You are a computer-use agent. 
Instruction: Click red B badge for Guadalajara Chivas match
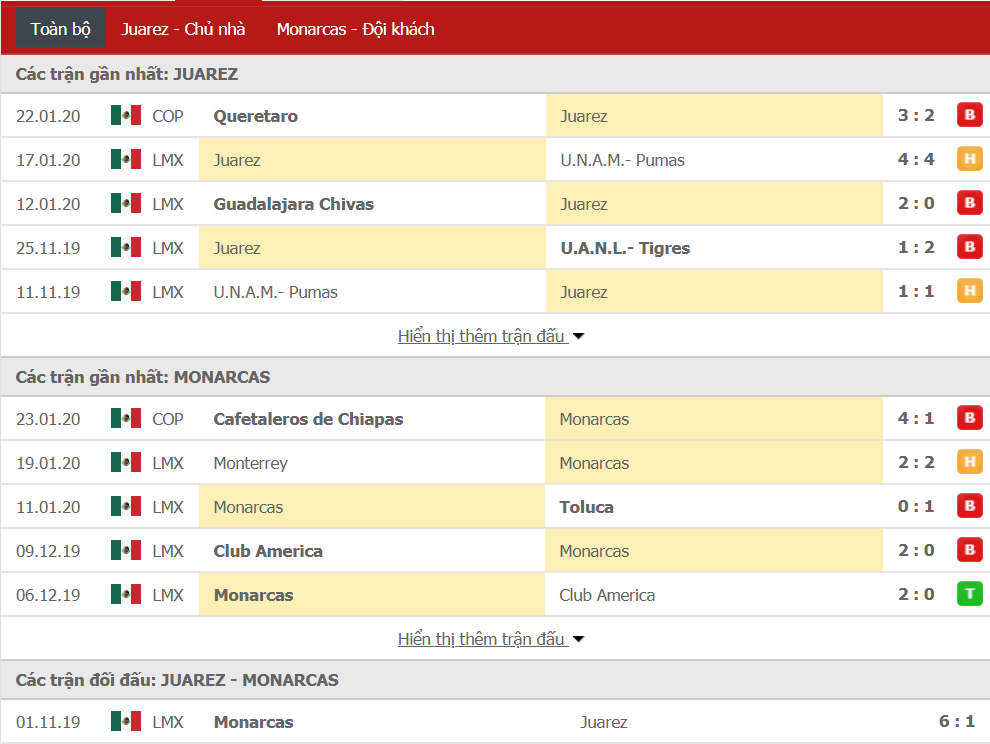[970, 203]
